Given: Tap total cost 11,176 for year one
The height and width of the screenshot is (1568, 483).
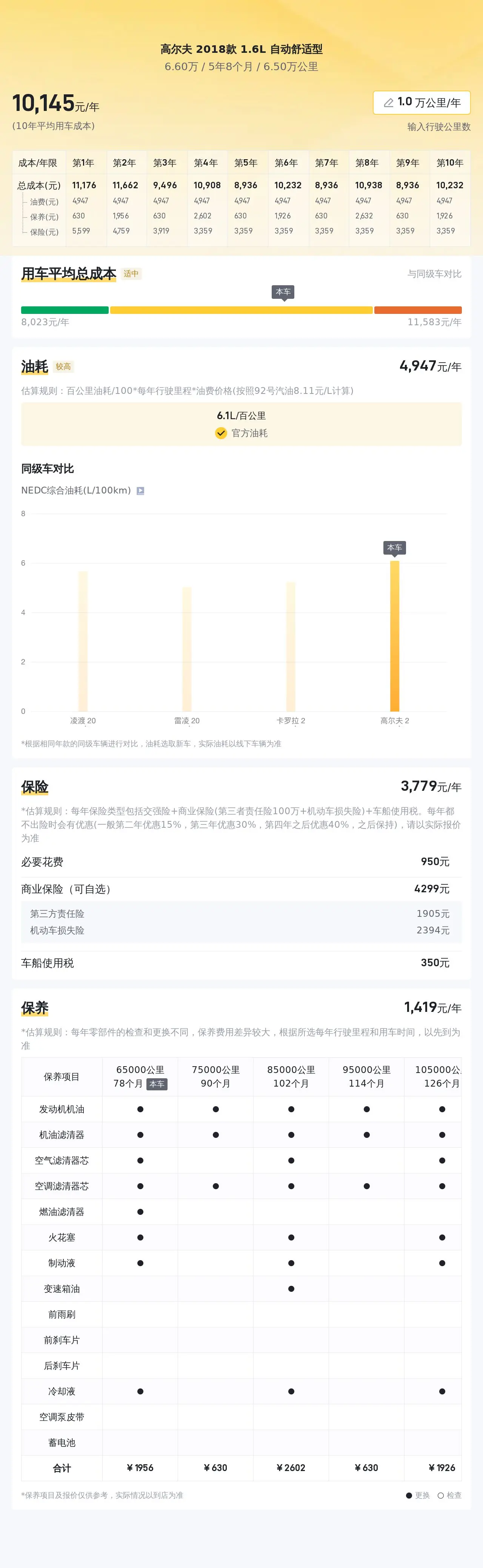Looking at the screenshot, I should [84, 185].
